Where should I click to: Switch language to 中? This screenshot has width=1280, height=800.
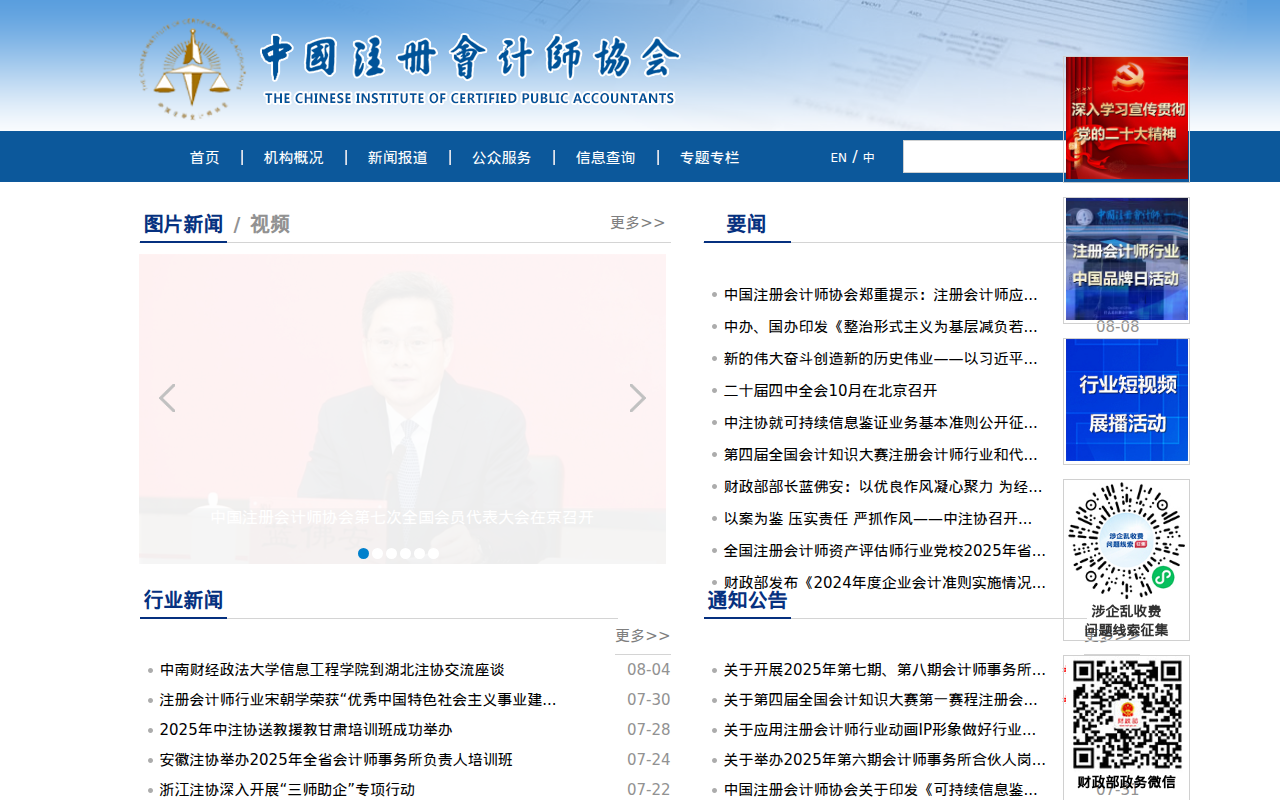(x=869, y=157)
